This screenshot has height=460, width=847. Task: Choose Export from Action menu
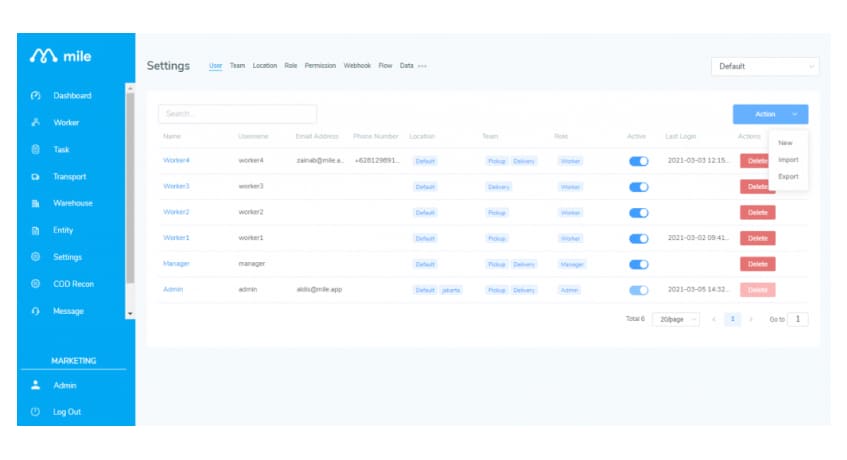788,177
